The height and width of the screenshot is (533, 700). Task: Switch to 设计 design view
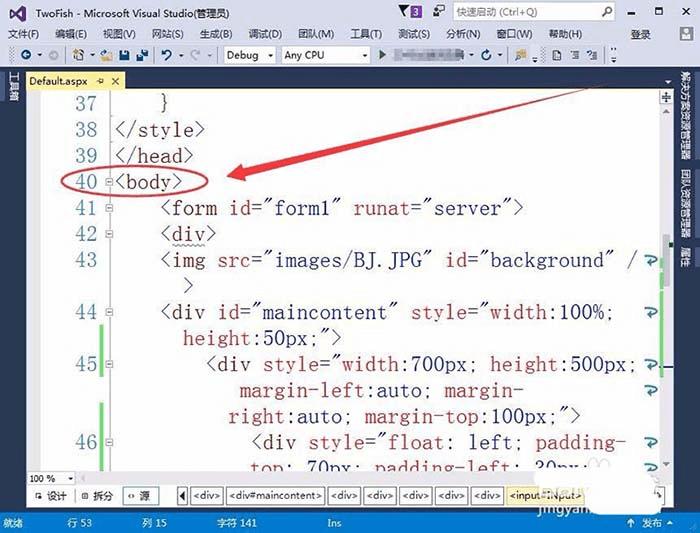[51, 496]
